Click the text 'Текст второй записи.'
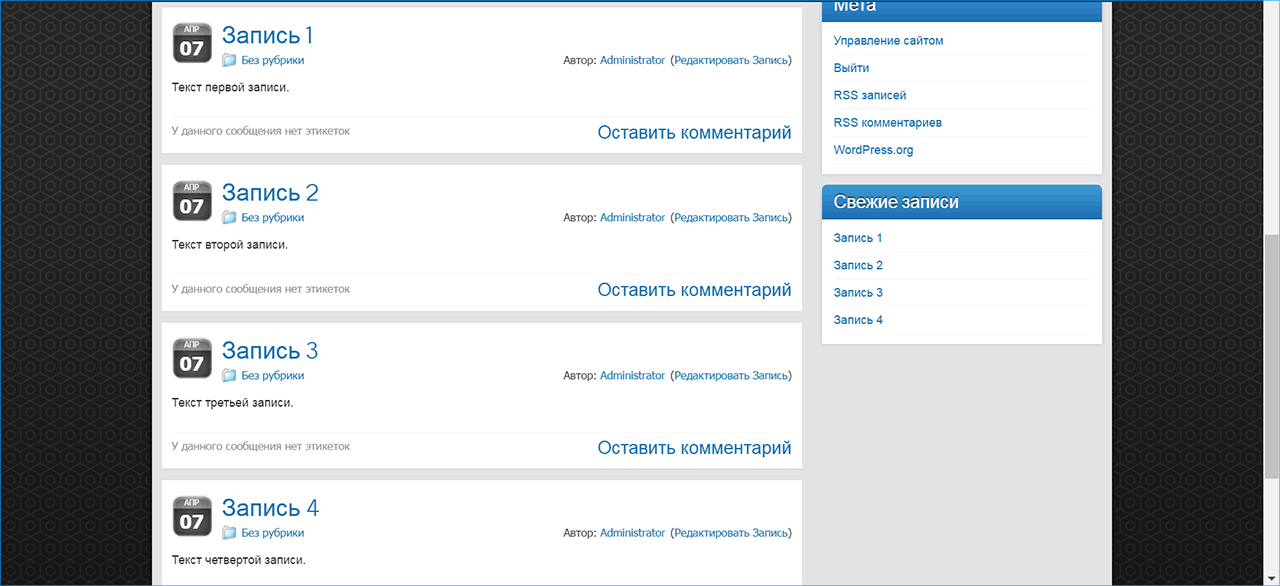 tap(230, 245)
